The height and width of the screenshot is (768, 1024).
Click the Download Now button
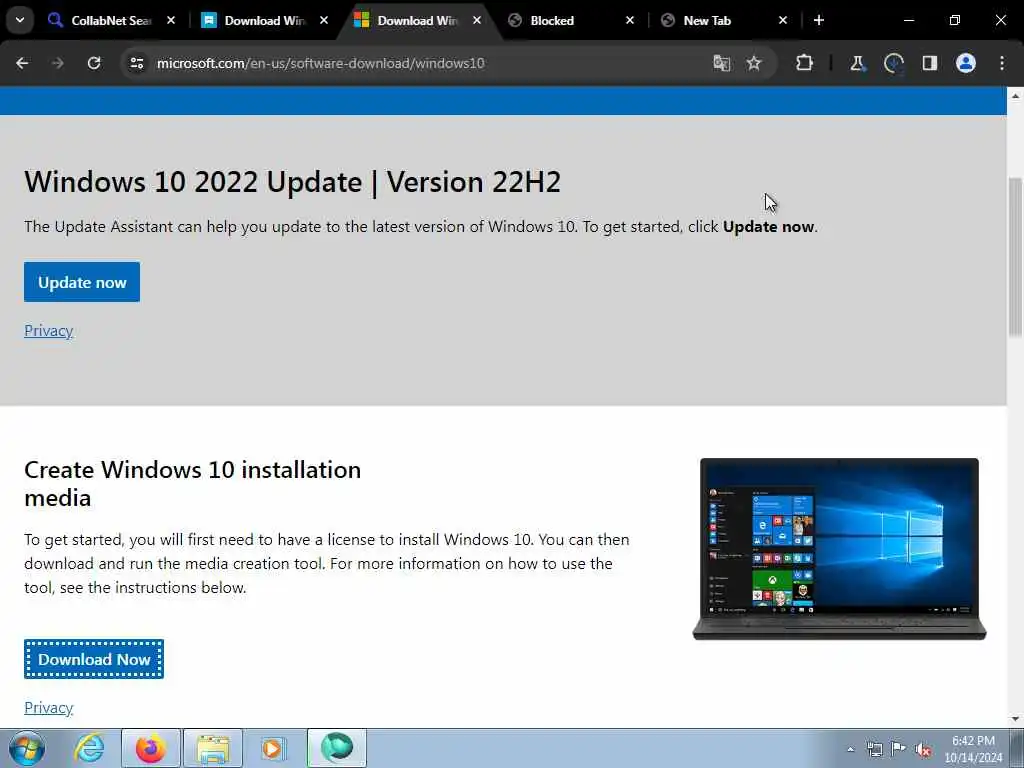[94, 659]
